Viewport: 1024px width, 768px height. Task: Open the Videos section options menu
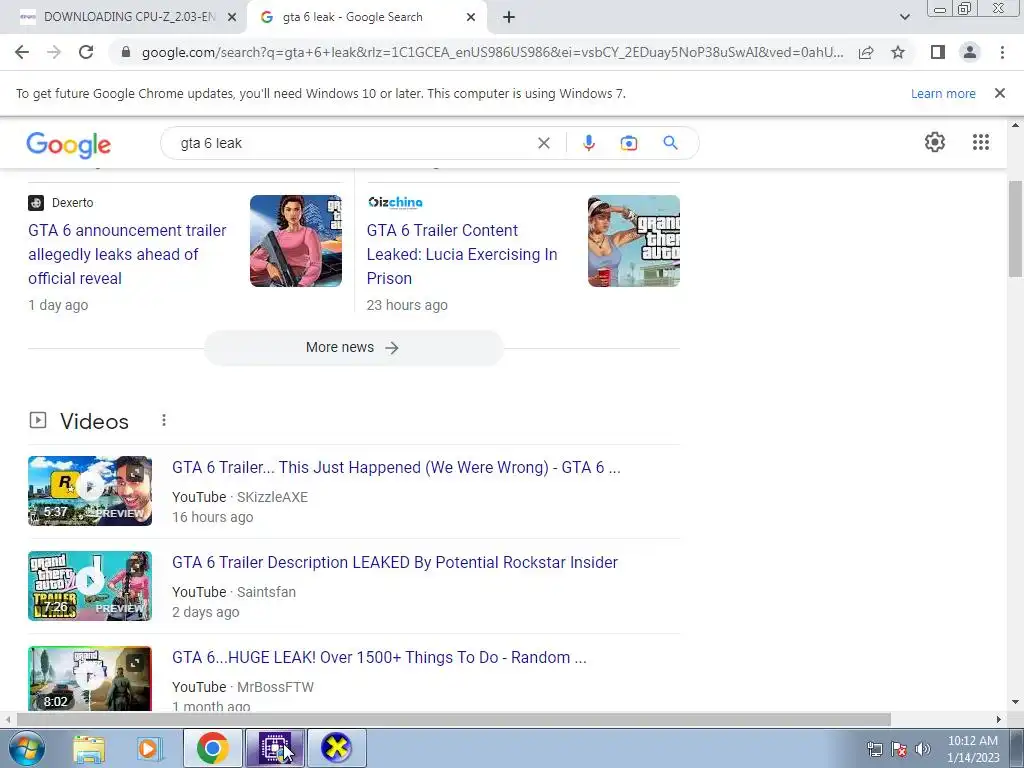tap(164, 421)
